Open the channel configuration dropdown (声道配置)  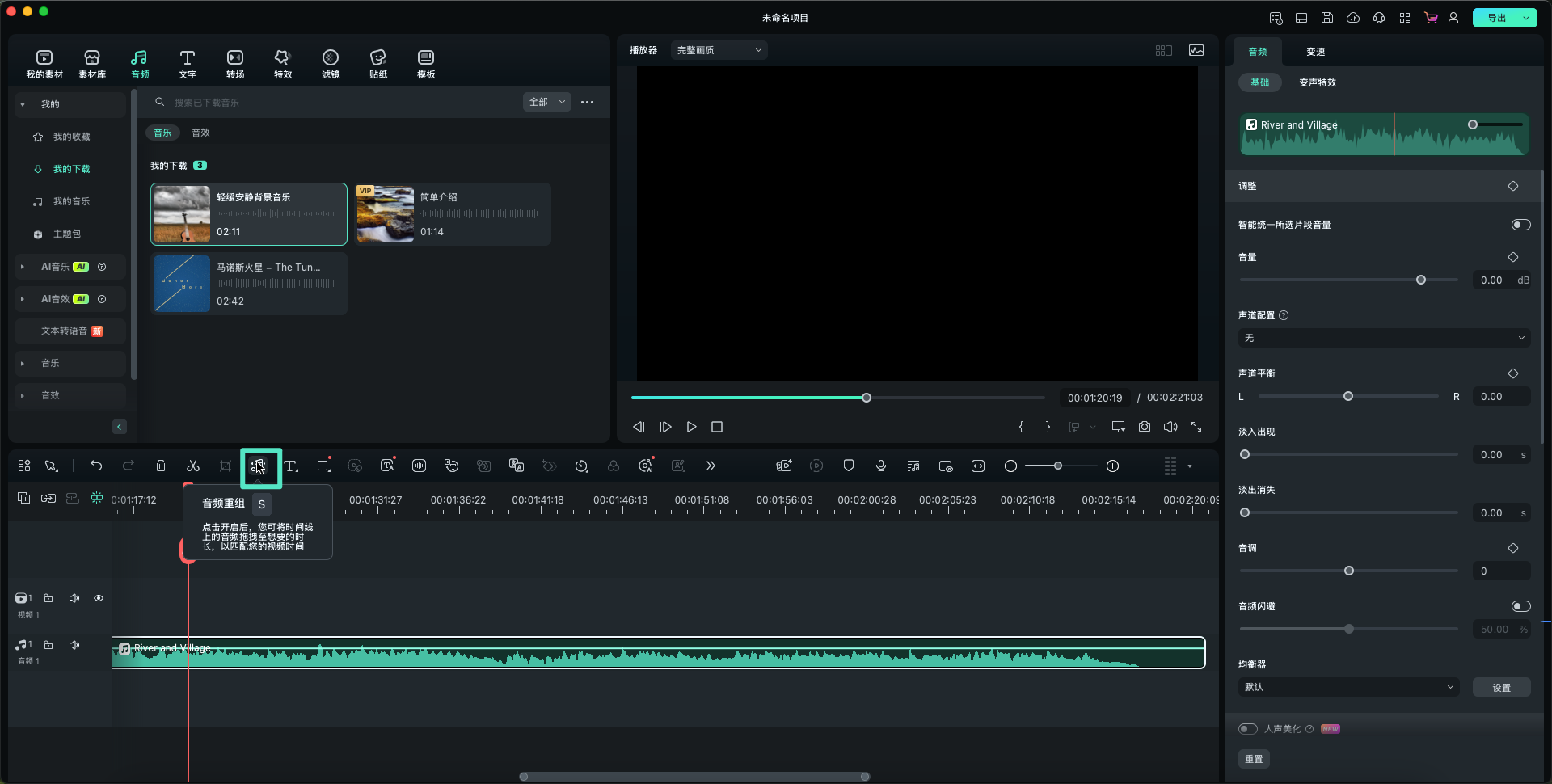1384,338
